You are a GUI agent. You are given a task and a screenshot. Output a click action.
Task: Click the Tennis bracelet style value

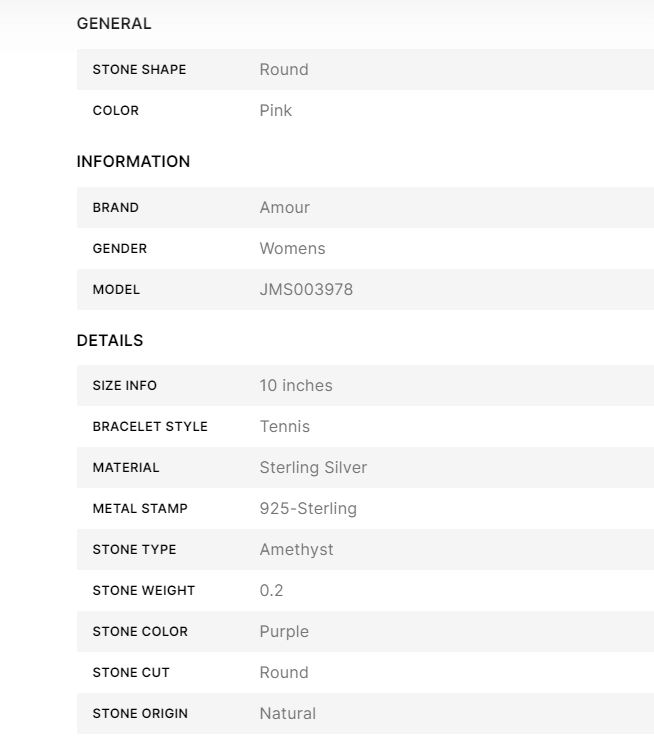[285, 427]
